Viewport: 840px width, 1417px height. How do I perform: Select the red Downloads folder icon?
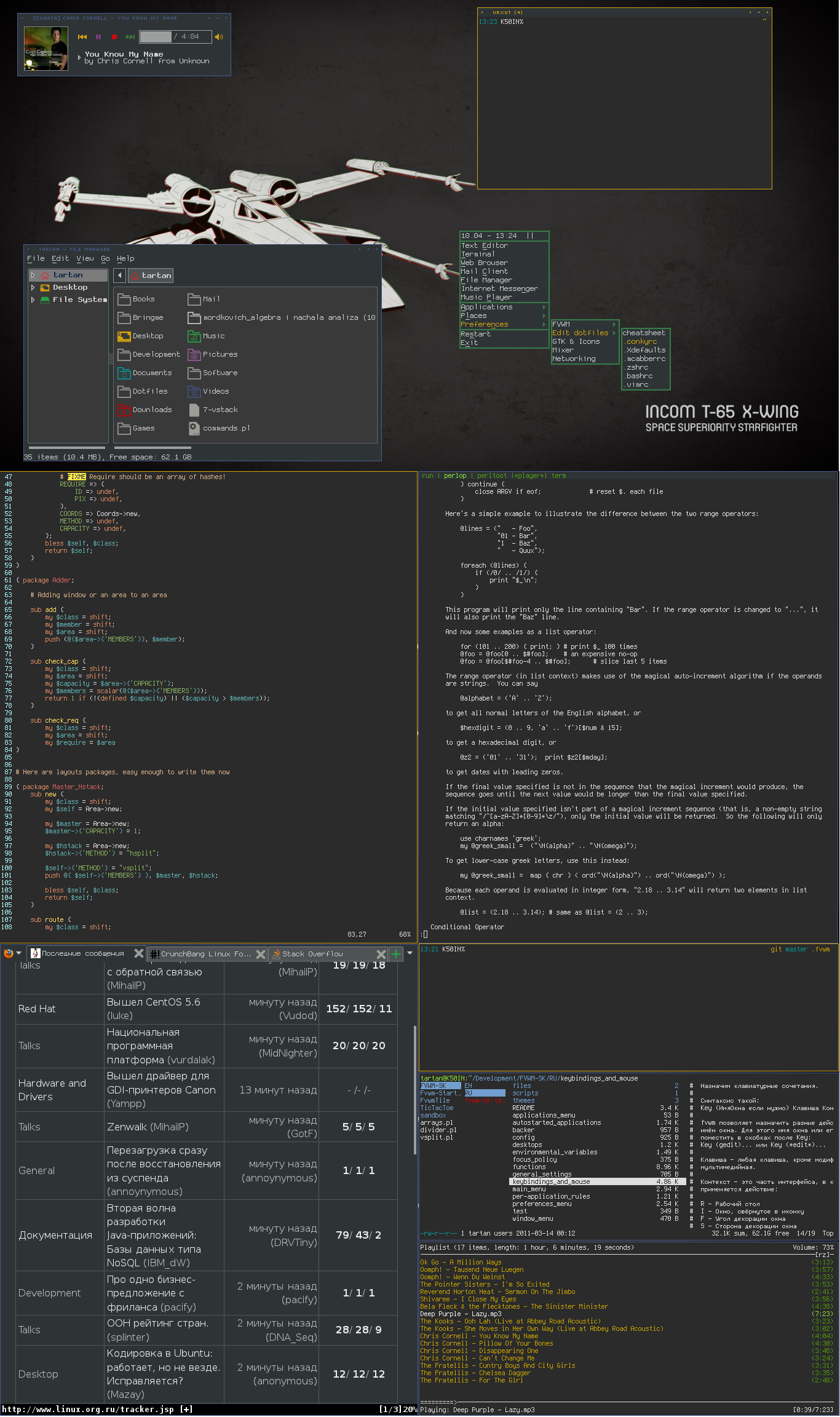124,410
